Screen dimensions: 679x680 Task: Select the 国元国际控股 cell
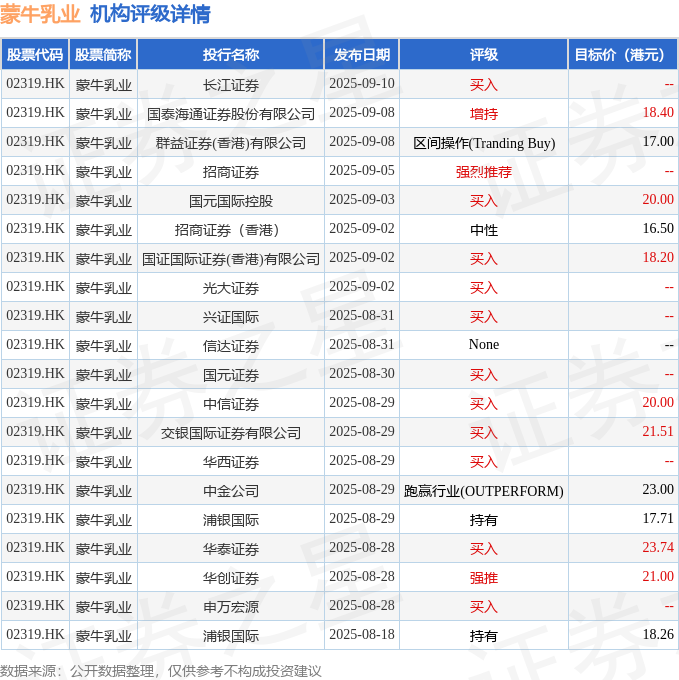231,201
